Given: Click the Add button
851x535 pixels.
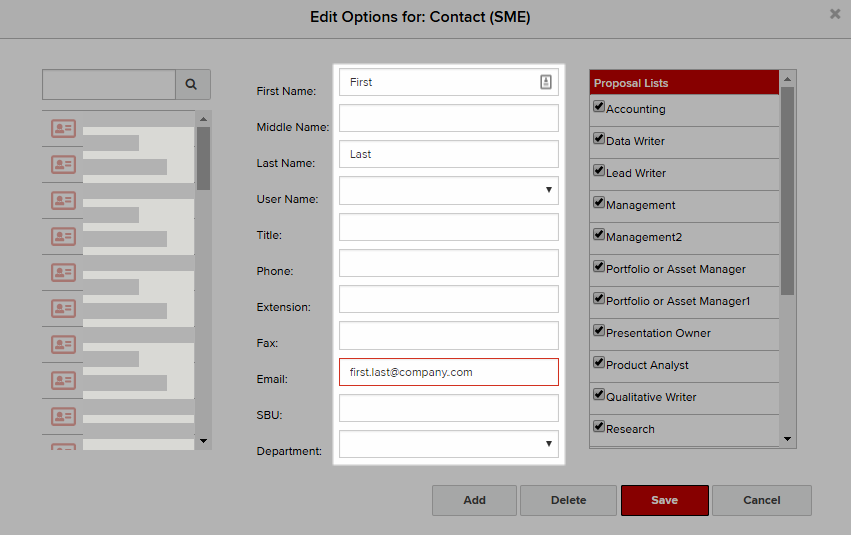Looking at the screenshot, I should point(474,500).
